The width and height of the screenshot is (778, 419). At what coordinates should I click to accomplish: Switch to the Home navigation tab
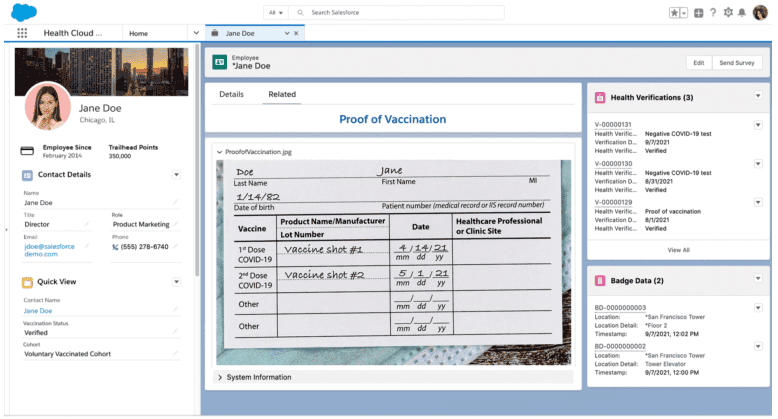pos(138,33)
